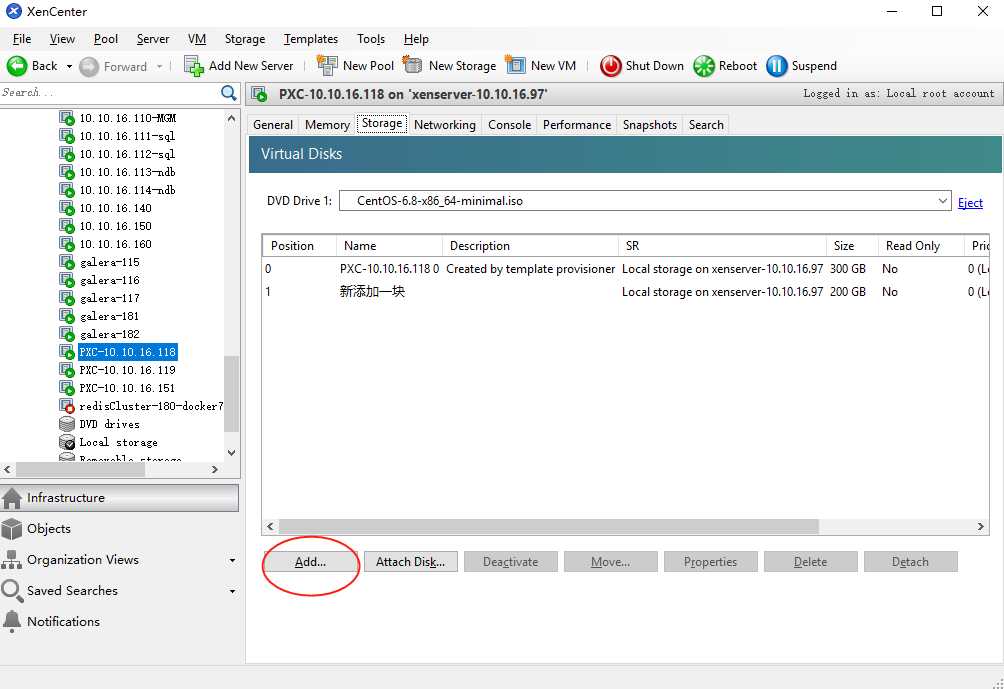Viewport: 1004px width, 689px height.
Task: Click the VM icon in the title header
Action: pos(259,95)
